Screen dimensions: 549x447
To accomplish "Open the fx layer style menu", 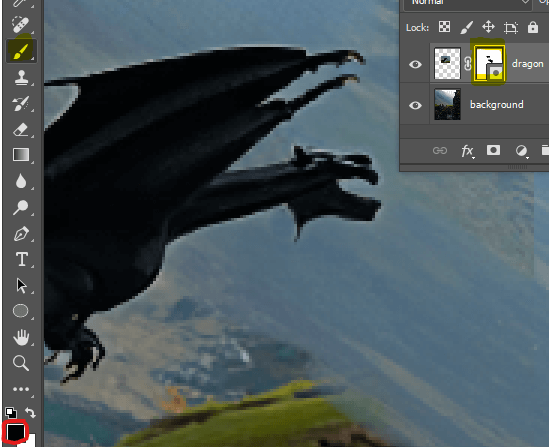I will [467, 151].
